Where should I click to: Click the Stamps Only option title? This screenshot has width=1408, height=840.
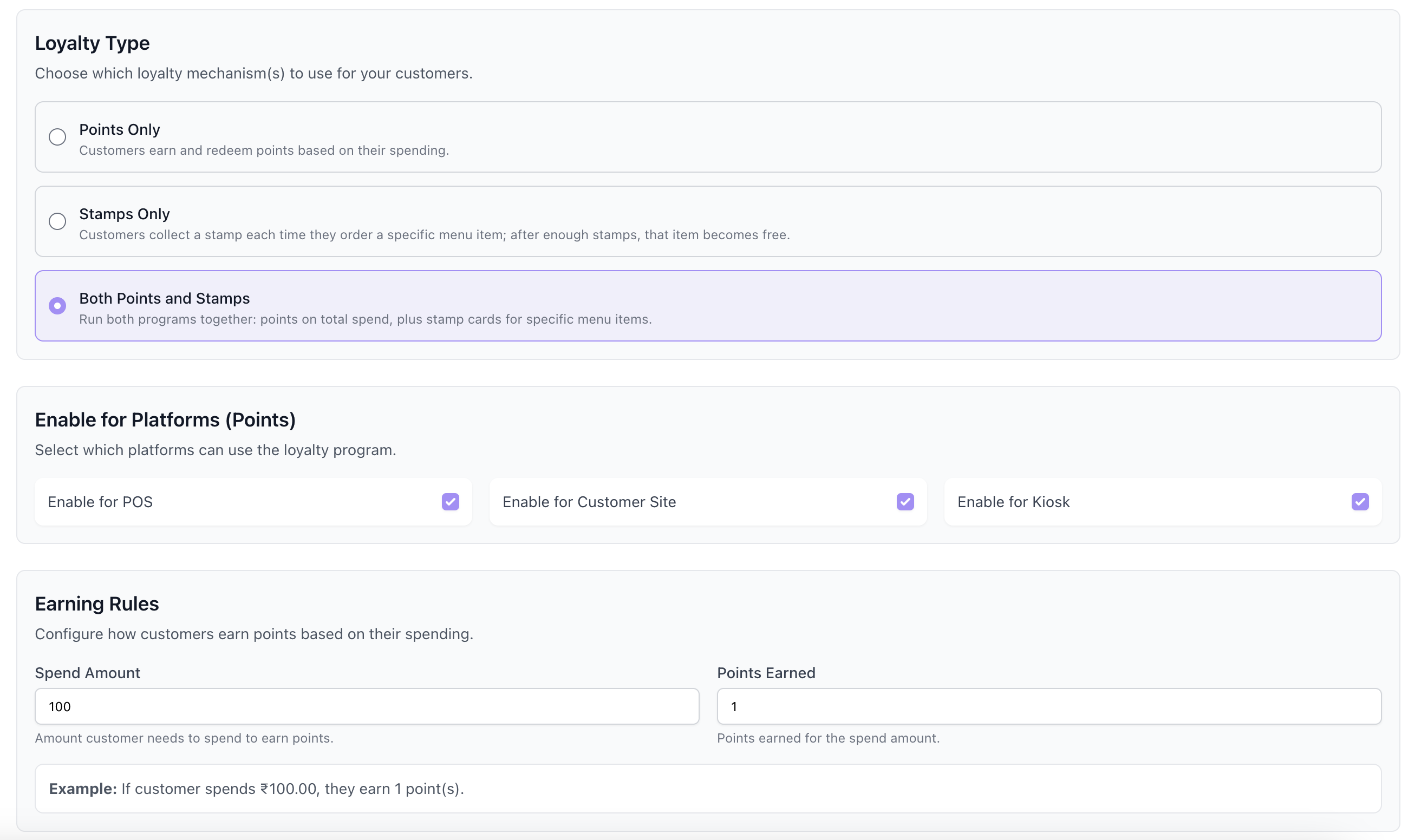click(x=125, y=214)
